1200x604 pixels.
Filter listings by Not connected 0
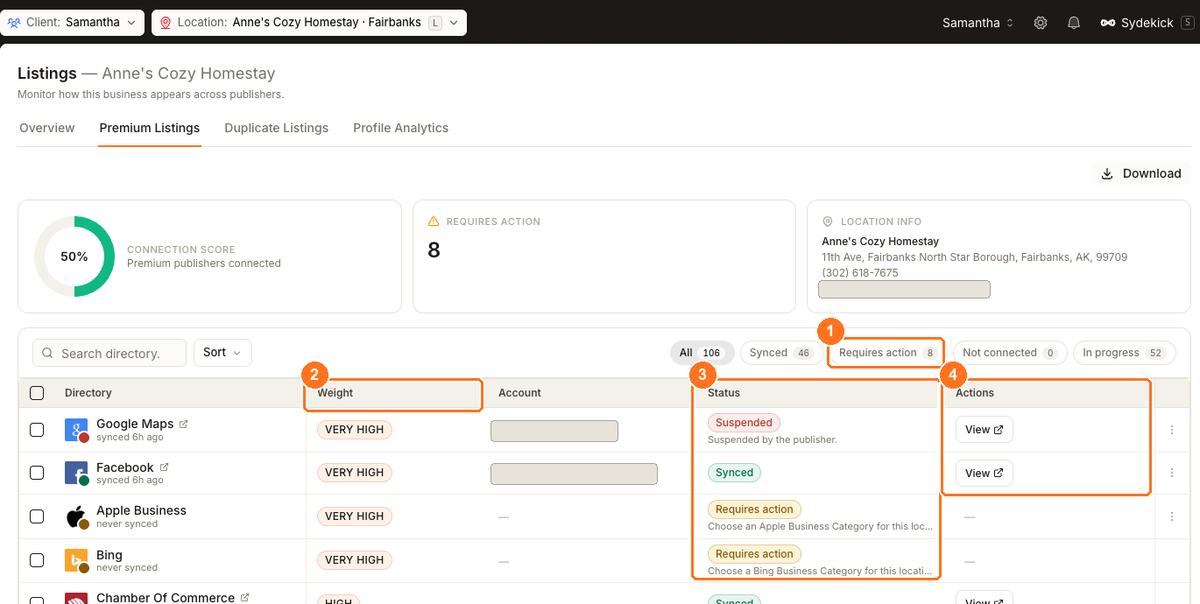(1008, 352)
